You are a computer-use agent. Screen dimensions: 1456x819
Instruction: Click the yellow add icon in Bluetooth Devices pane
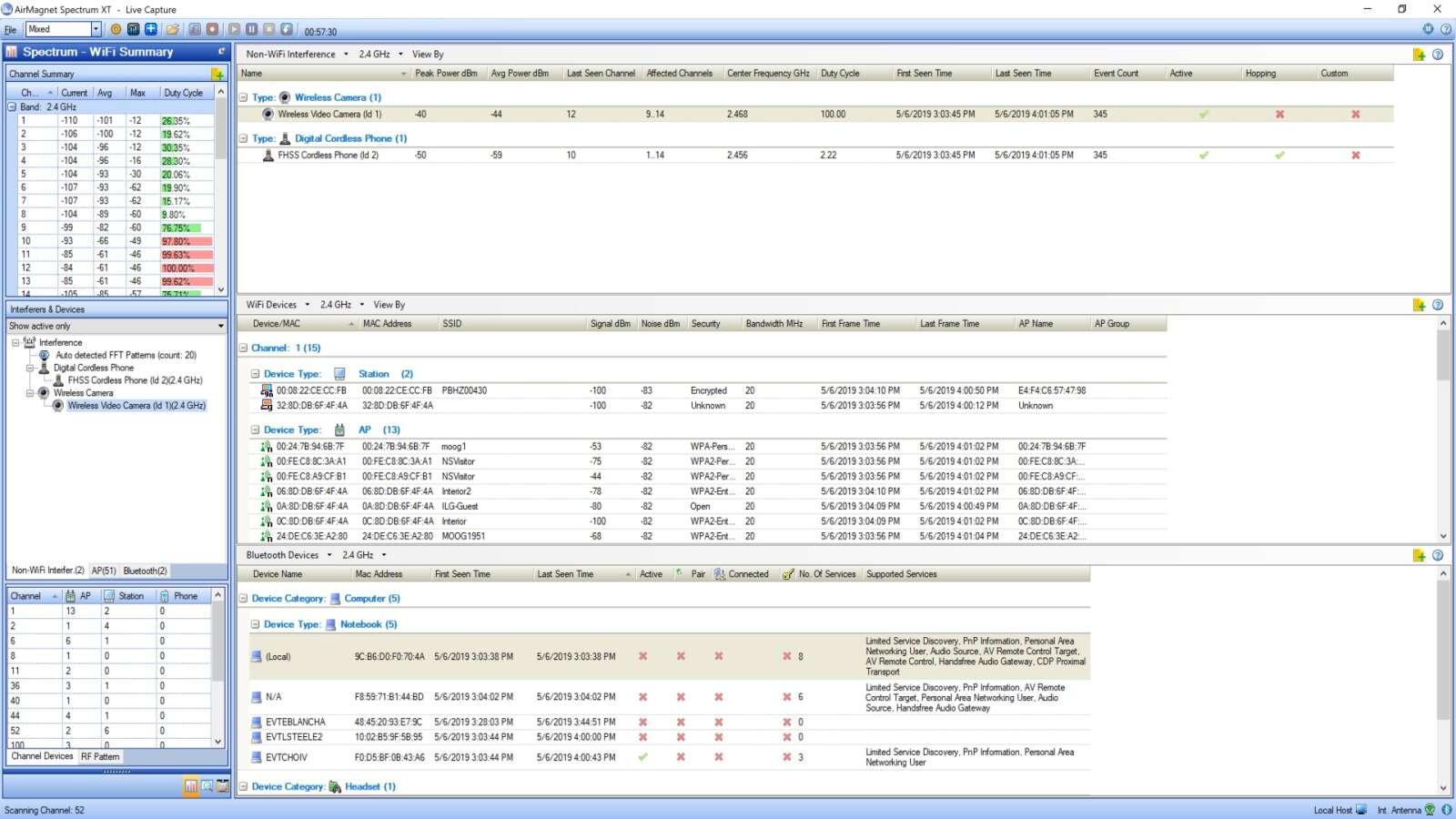pyautogui.click(x=1419, y=555)
